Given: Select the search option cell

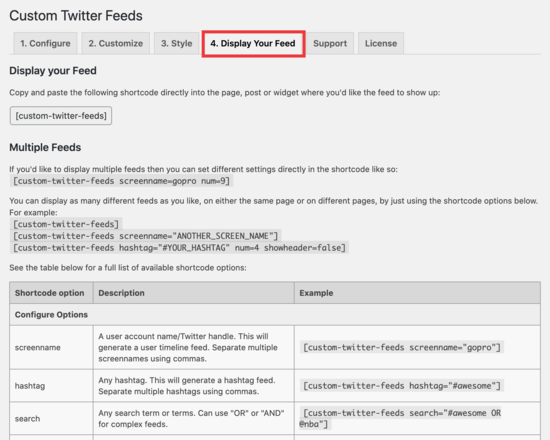Looking at the screenshot, I should [51, 419].
